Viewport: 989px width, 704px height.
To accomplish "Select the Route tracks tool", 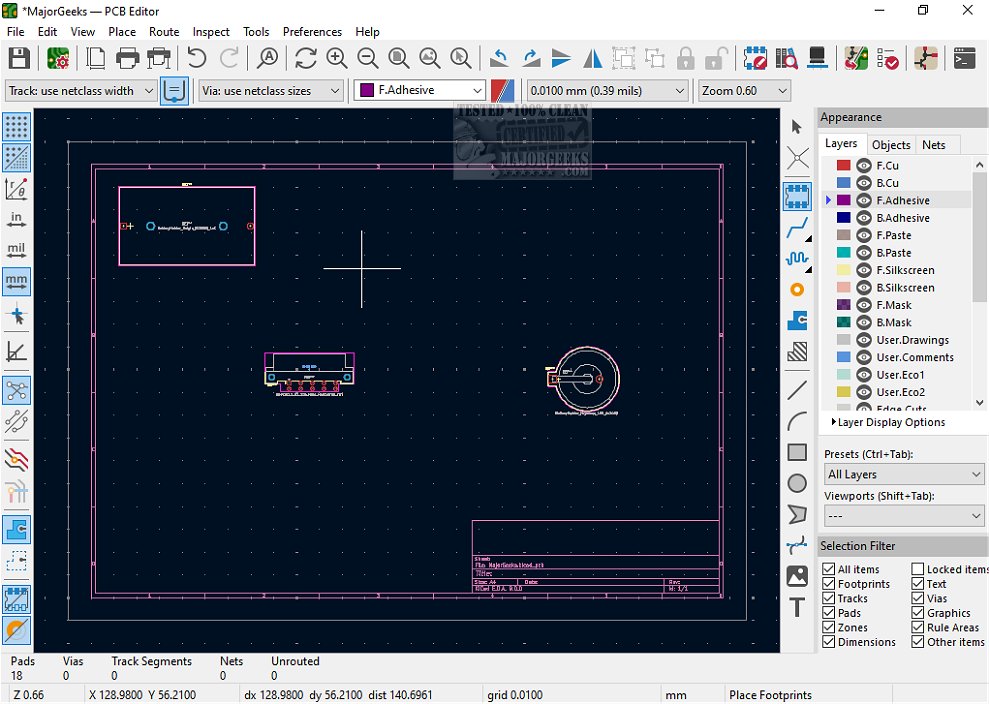I will [797, 229].
